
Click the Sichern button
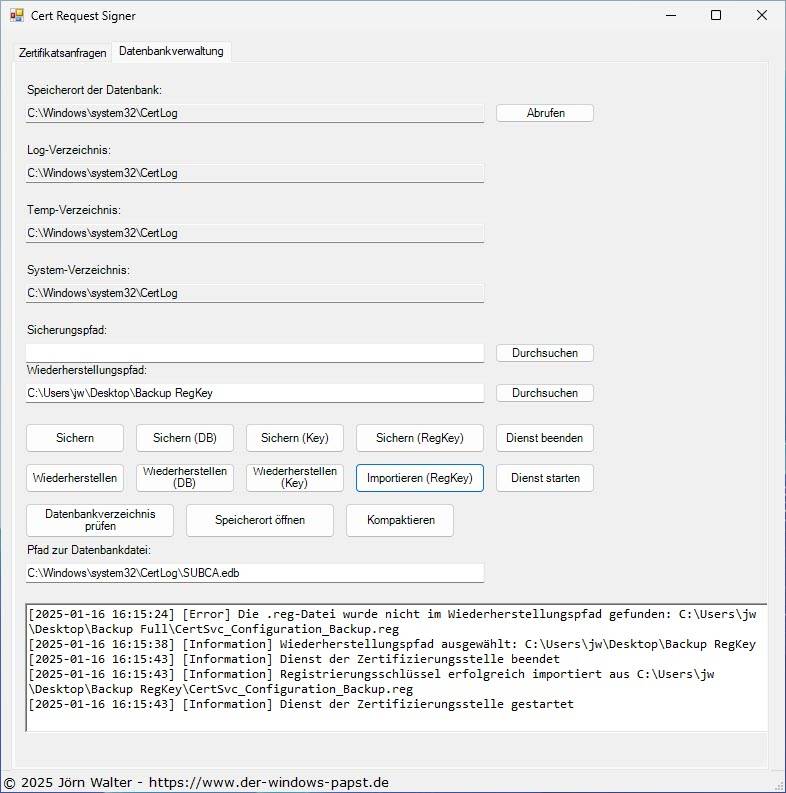click(x=75, y=438)
